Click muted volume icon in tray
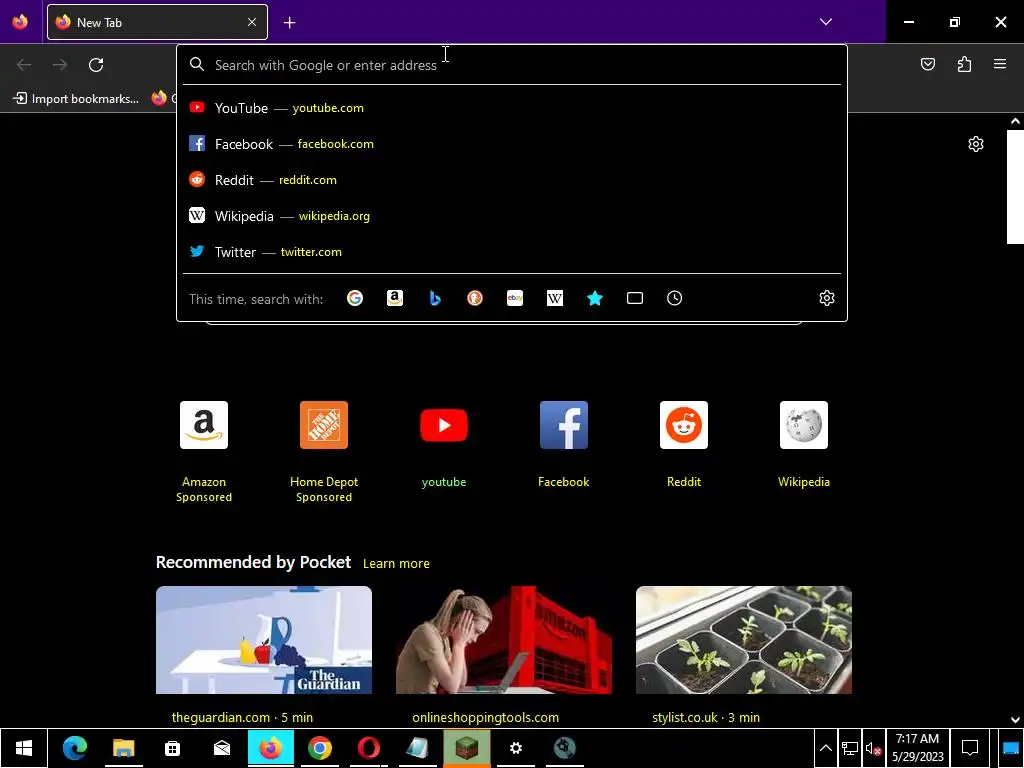Screen dimensions: 1024x768 pos(872,749)
